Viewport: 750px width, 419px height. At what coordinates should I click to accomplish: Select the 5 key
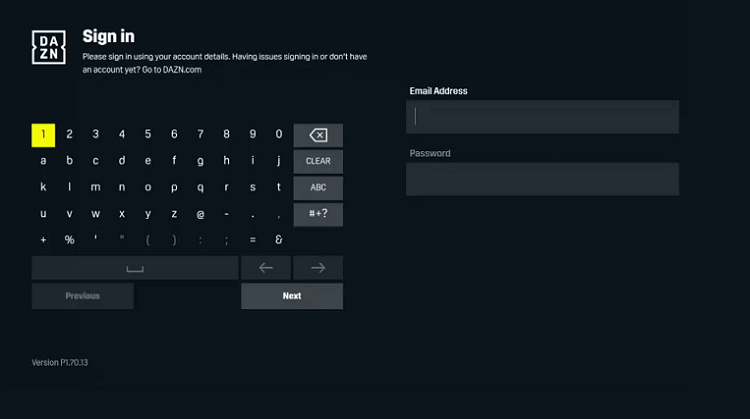148,135
